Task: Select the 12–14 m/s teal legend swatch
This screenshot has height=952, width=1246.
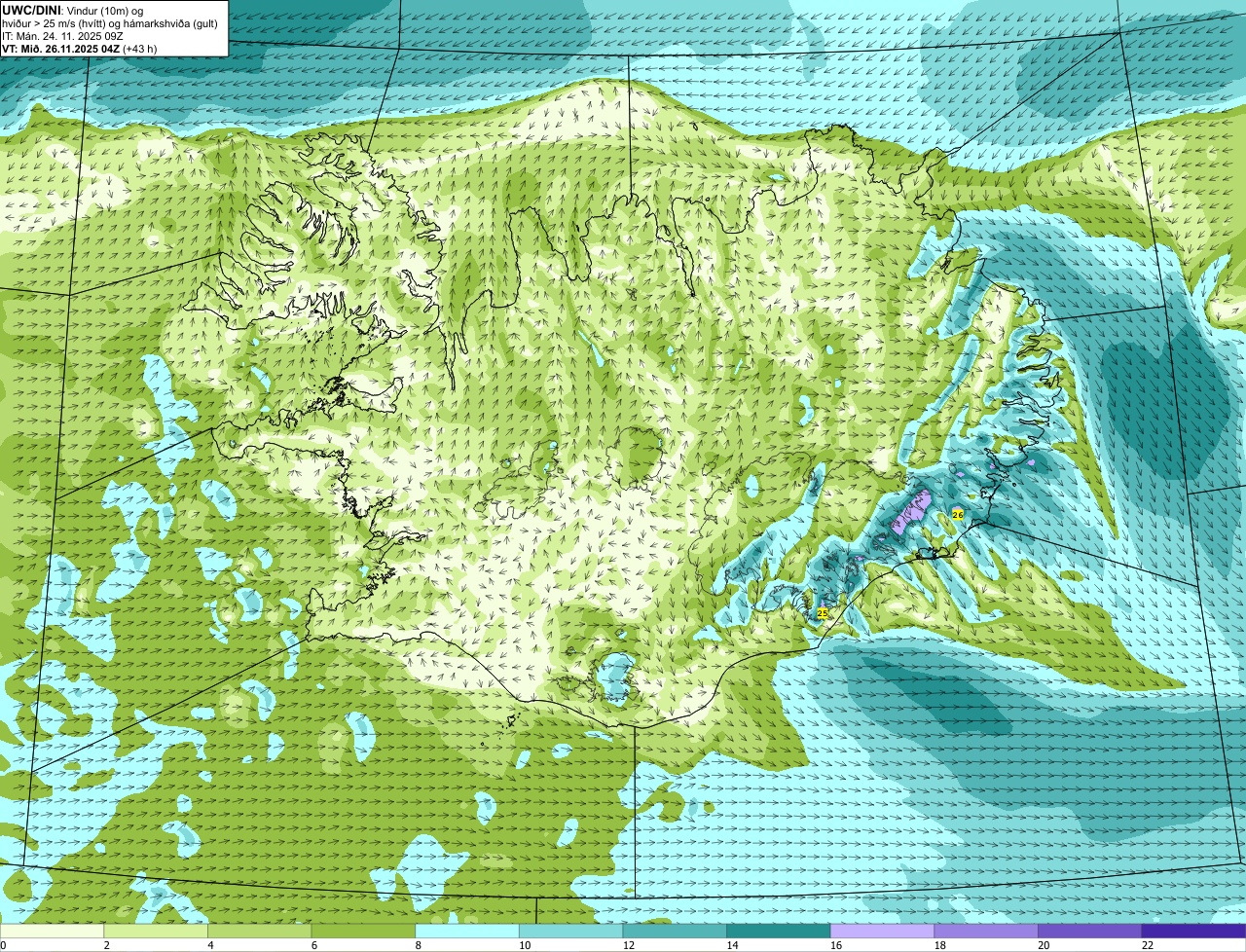Action: [x=675, y=931]
